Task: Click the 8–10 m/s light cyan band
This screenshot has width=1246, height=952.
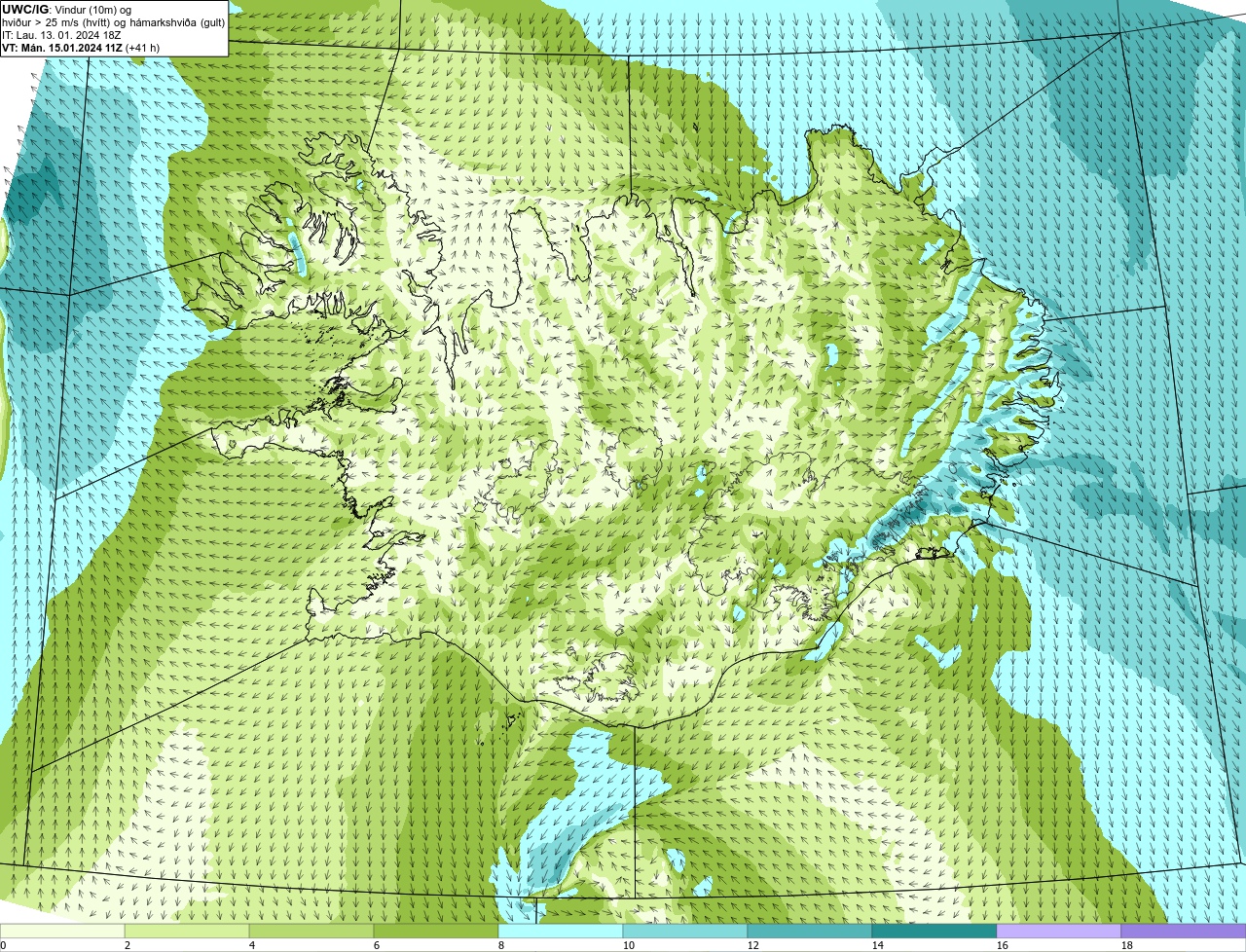Action: [x=561, y=931]
